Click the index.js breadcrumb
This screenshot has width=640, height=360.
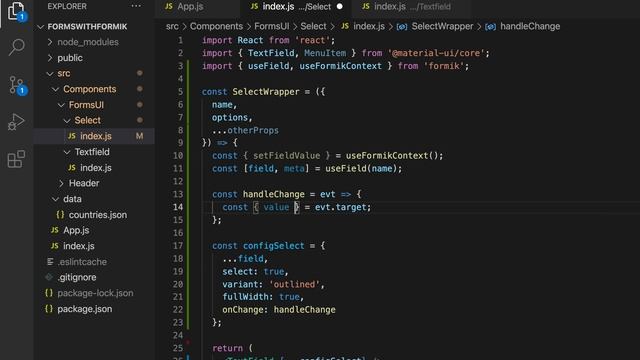tap(369, 27)
